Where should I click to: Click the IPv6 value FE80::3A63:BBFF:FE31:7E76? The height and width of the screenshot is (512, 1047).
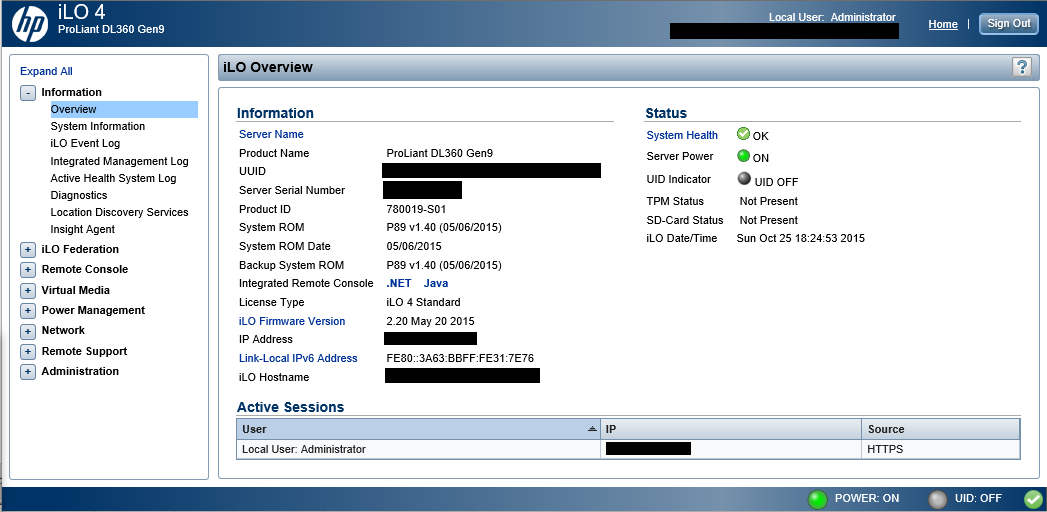coord(460,358)
